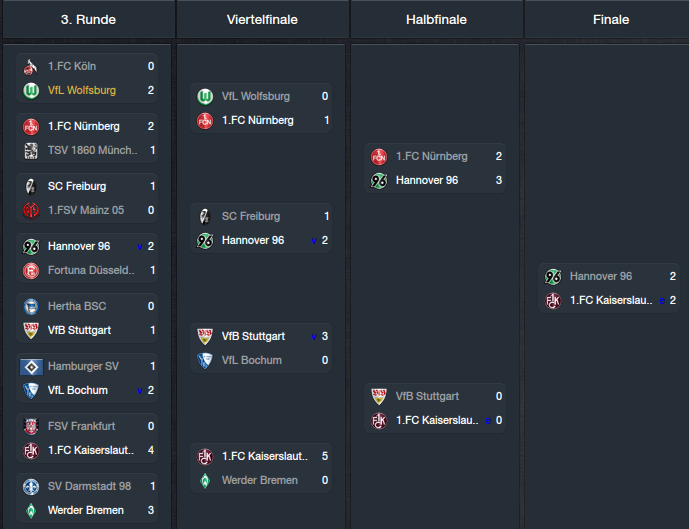Select the Finale column header

point(611,19)
